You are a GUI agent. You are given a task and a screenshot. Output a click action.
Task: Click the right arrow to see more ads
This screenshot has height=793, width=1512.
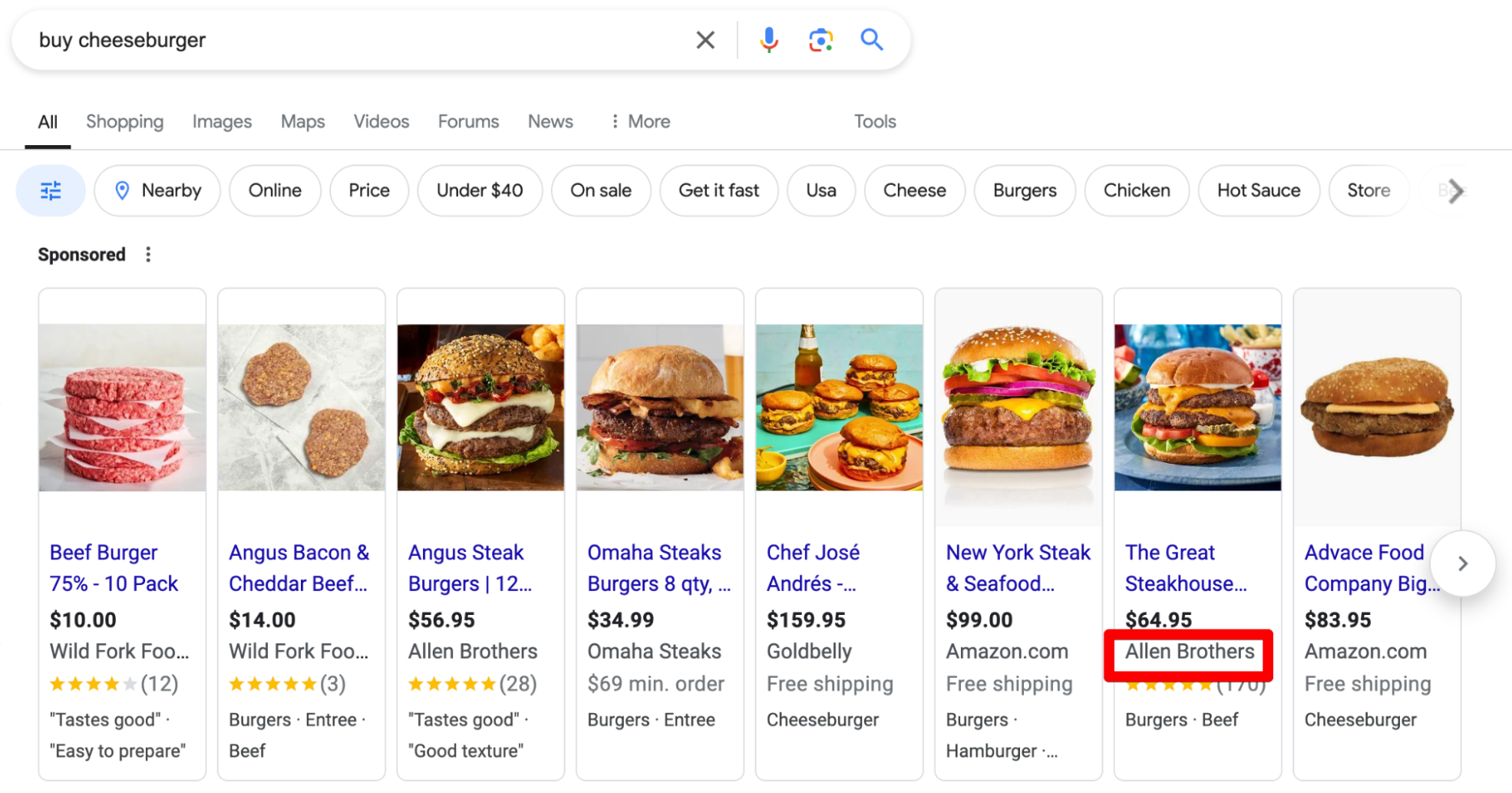1462,563
